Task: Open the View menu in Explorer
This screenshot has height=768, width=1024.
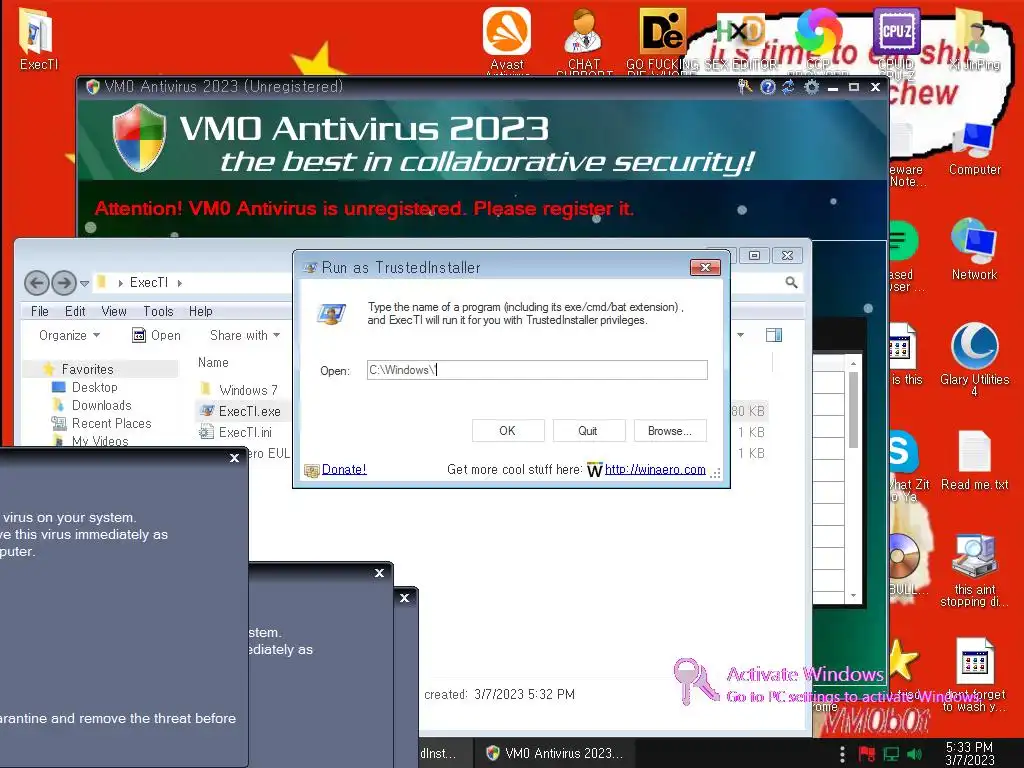Action: pyautogui.click(x=114, y=312)
